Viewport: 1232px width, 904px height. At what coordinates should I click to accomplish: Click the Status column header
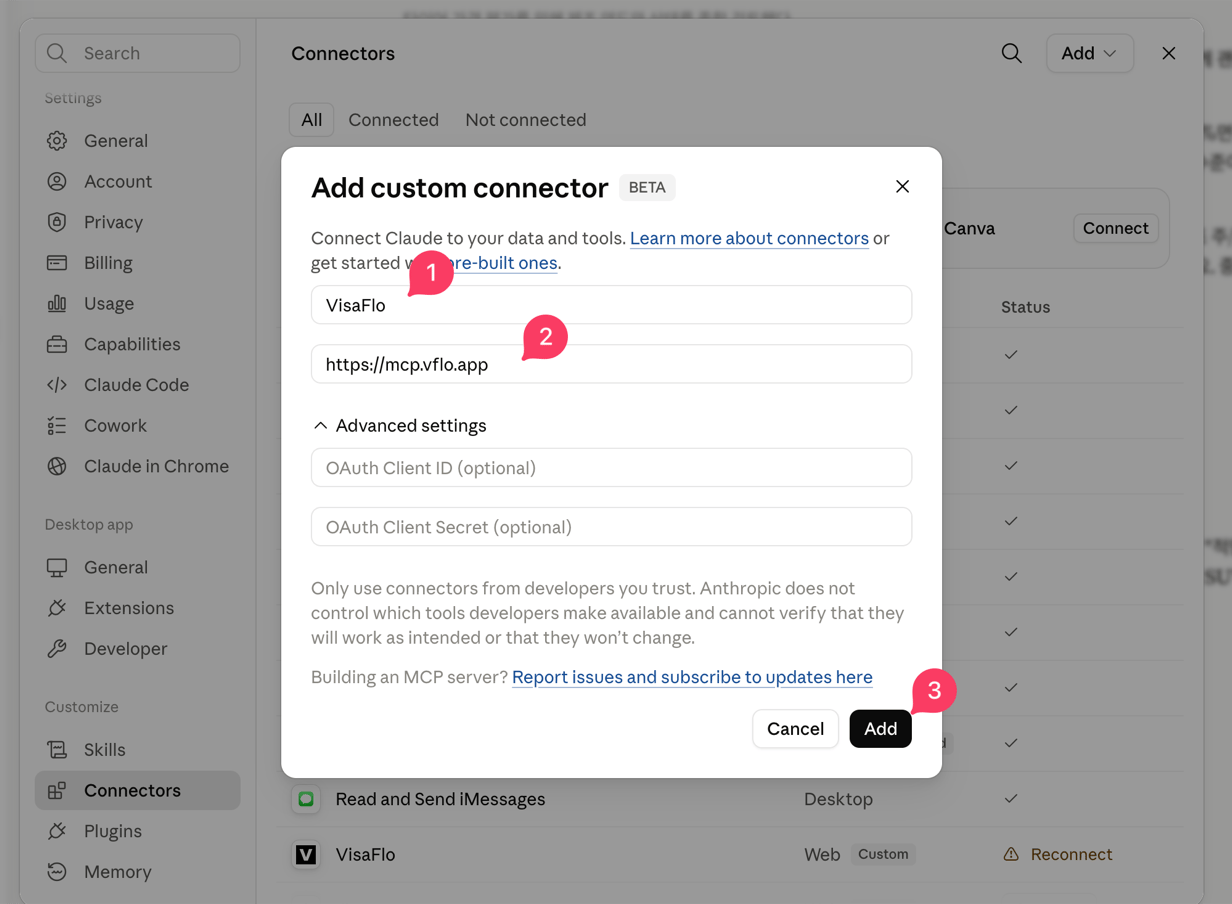1026,307
